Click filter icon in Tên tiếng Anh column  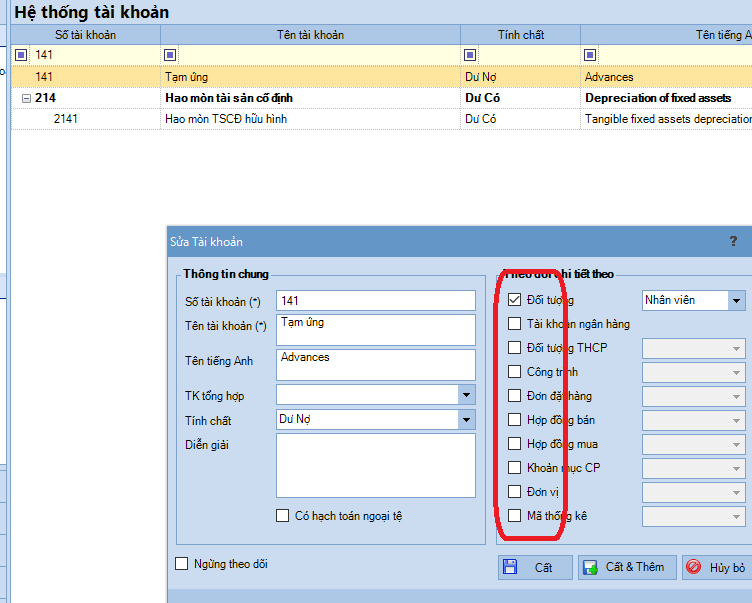pos(590,55)
